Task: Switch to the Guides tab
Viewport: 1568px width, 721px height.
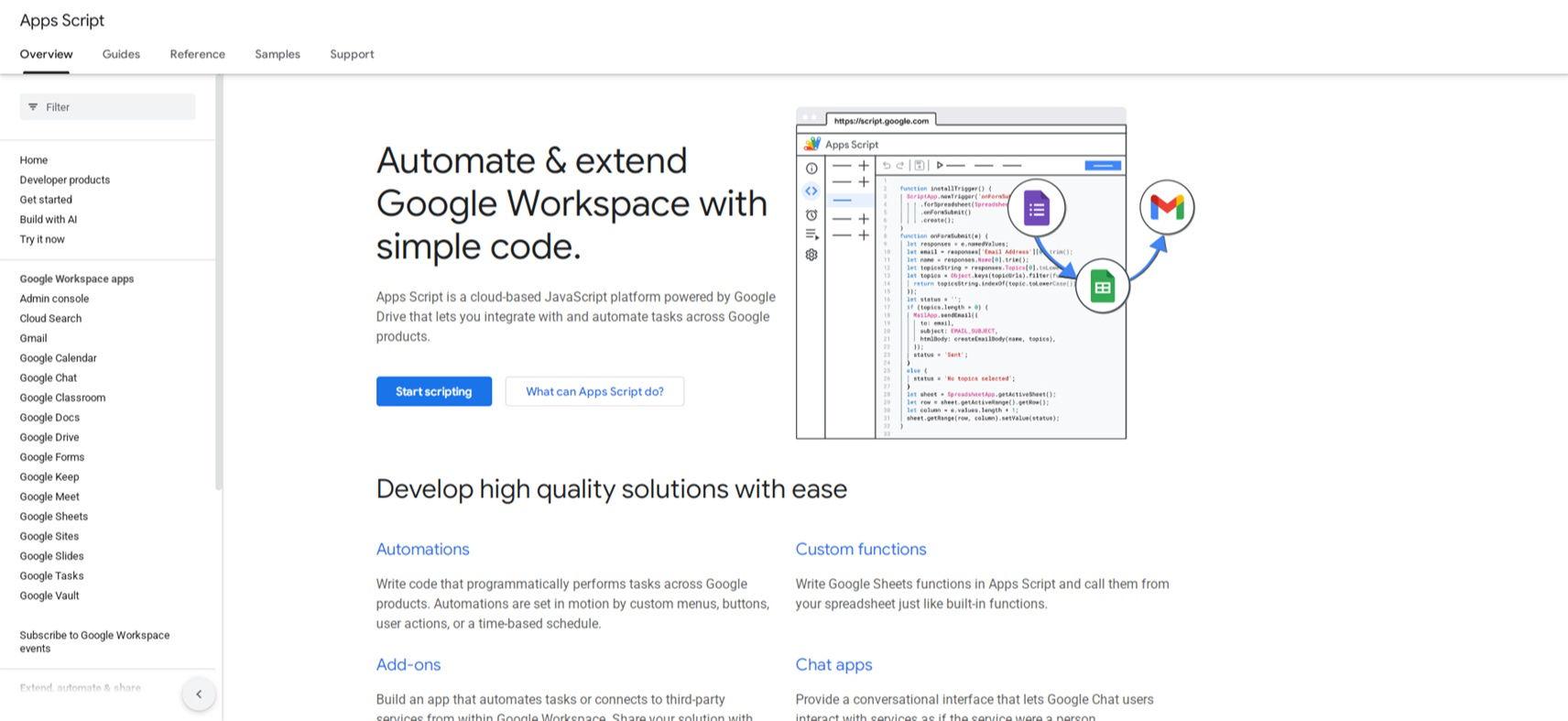Action: (121, 54)
